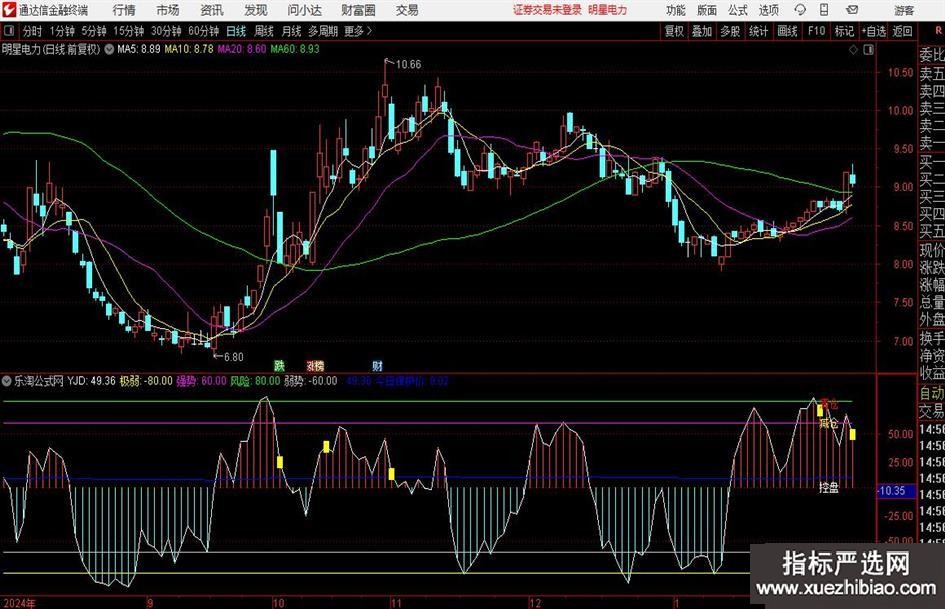Click the 10.66 high price label
Image resolution: width=945 pixels, height=609 pixels.
(x=408, y=64)
